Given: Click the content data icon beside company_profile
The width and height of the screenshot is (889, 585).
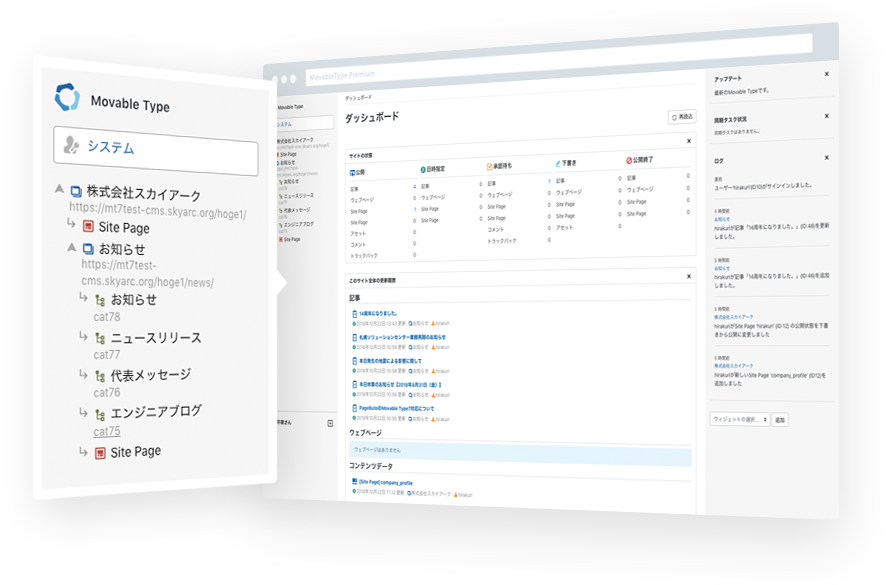Looking at the screenshot, I should pos(355,481).
